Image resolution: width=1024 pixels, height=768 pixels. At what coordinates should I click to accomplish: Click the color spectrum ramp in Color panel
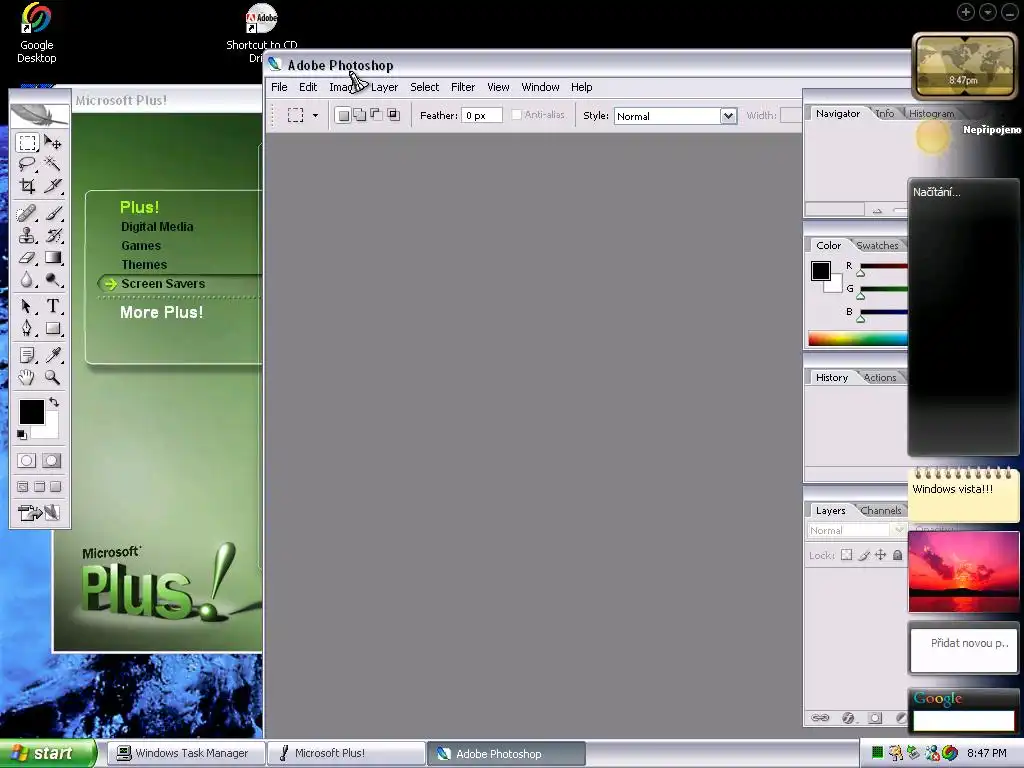[857, 338]
